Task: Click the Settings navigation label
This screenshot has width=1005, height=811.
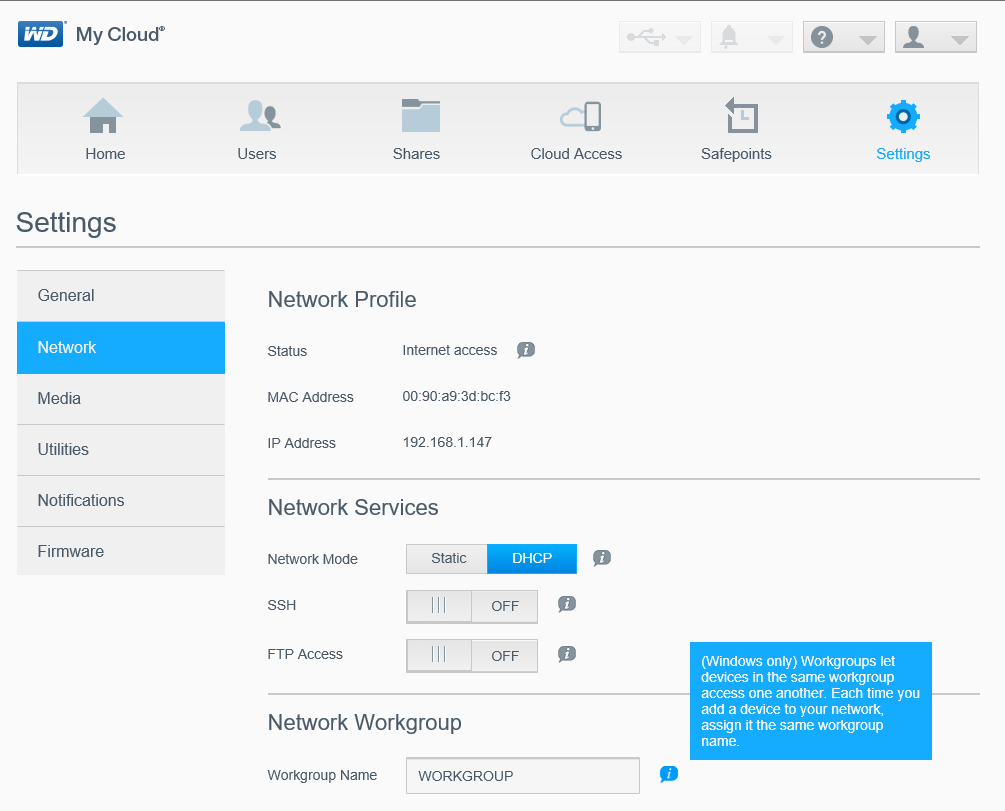Action: (903, 154)
